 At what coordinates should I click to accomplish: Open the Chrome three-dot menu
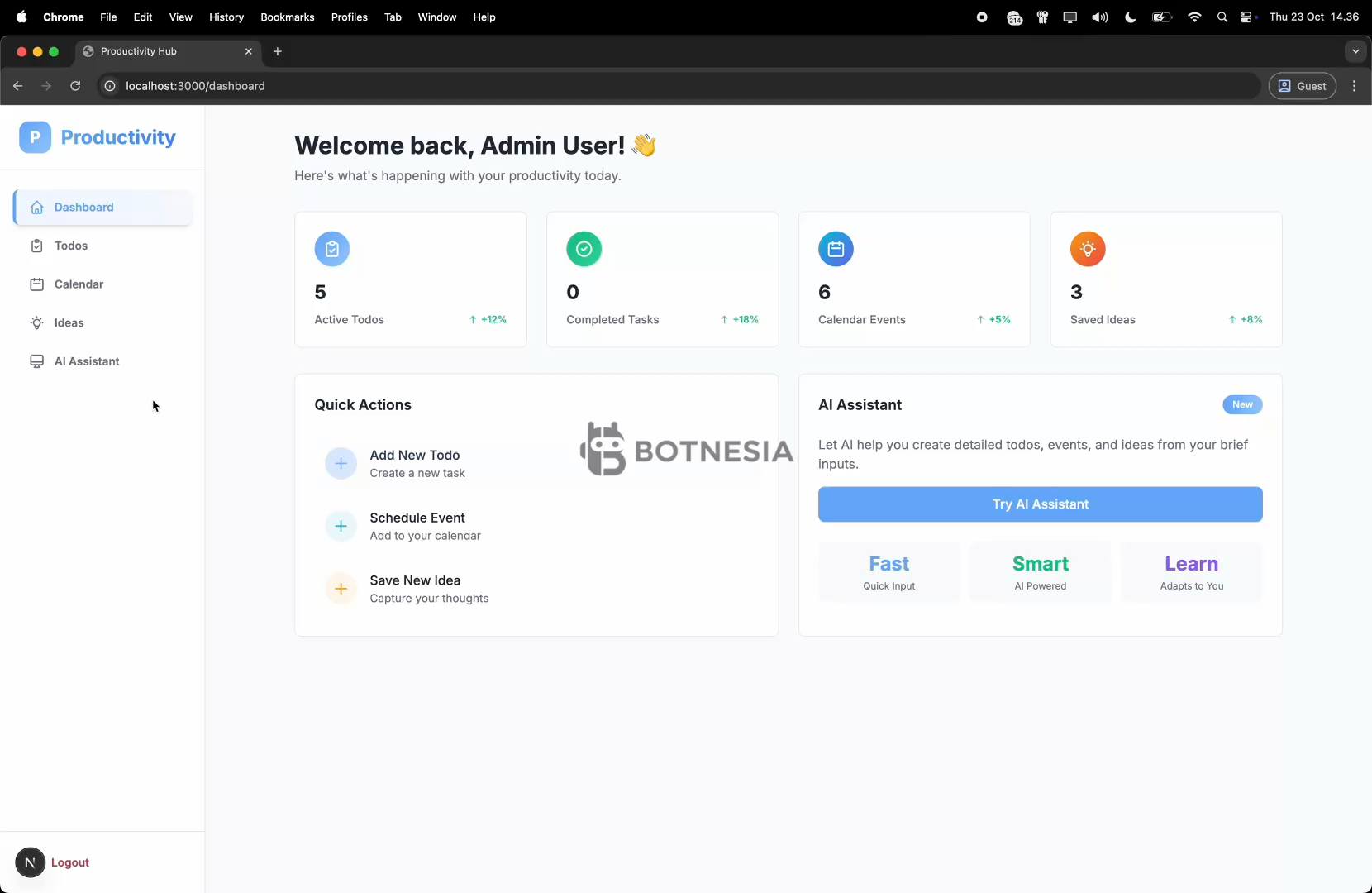(x=1354, y=86)
